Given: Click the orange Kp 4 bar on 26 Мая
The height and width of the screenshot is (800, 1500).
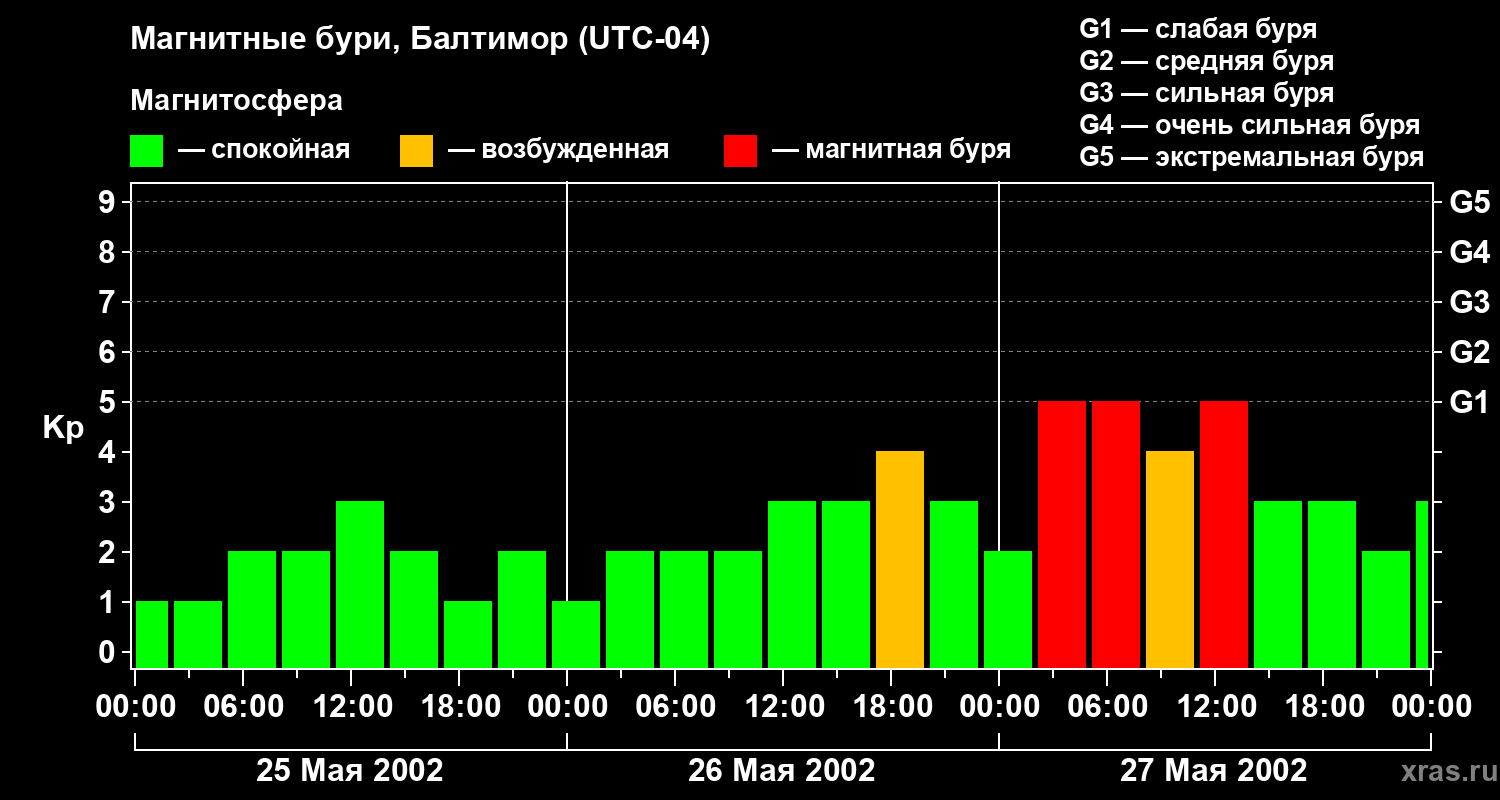Looking at the screenshot, I should tap(900, 560).
